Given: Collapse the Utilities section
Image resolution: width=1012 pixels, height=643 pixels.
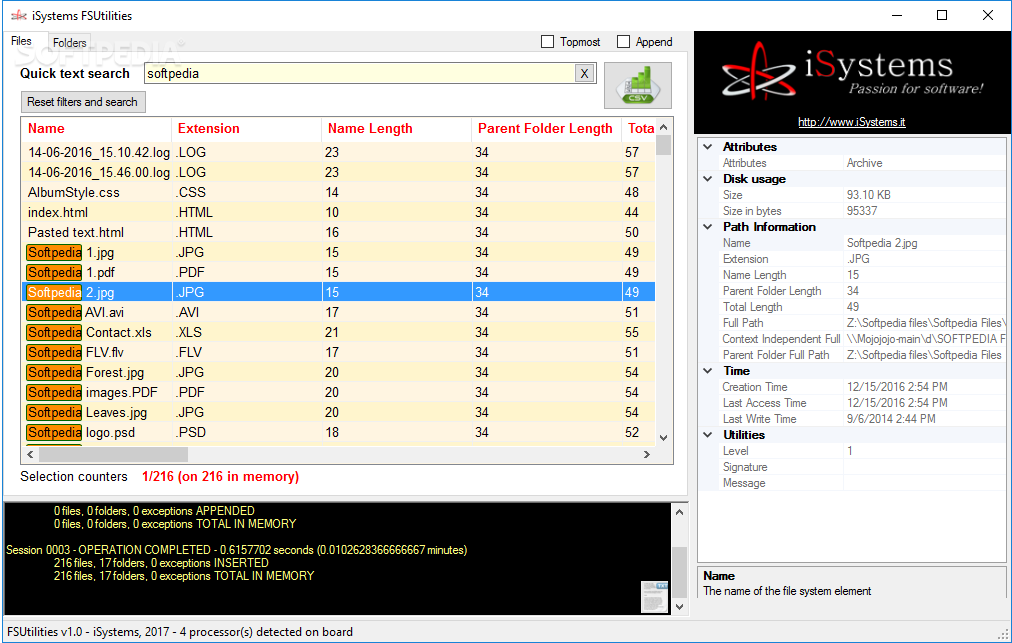Looking at the screenshot, I should click(x=708, y=434).
